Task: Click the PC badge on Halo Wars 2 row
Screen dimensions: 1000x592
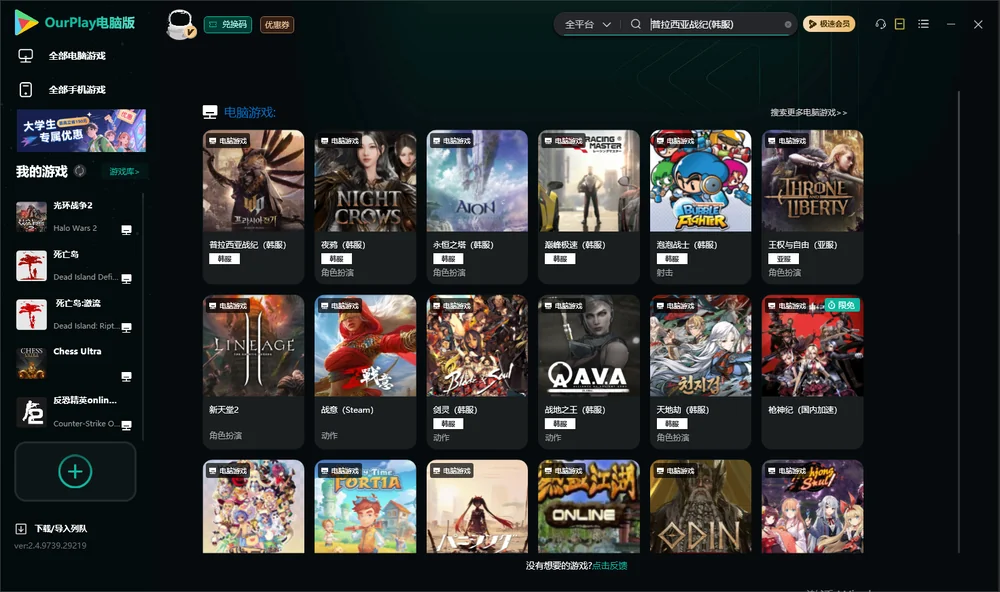Action: point(126,230)
